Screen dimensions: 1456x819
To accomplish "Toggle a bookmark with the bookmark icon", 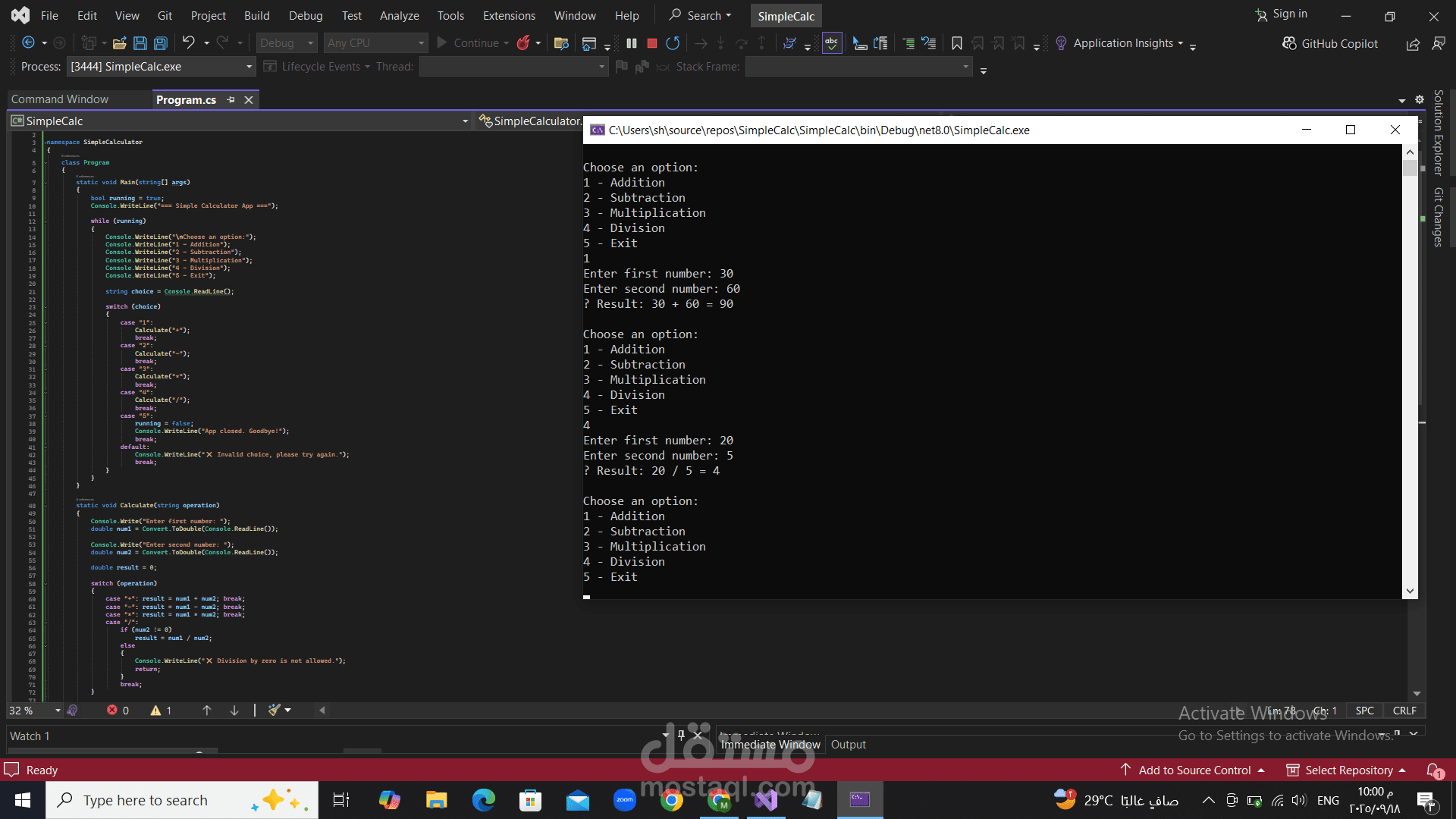I will click(957, 43).
